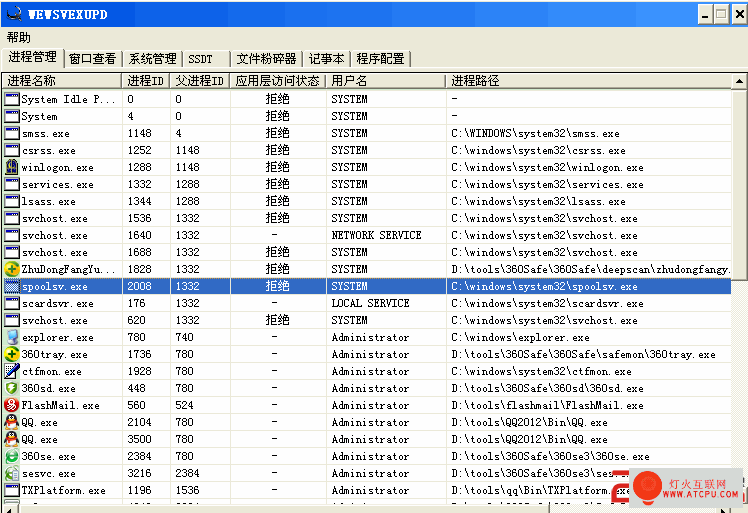Open the 文件粉碎器 tab
Image resolution: width=748 pixels, height=513 pixels.
point(267,59)
